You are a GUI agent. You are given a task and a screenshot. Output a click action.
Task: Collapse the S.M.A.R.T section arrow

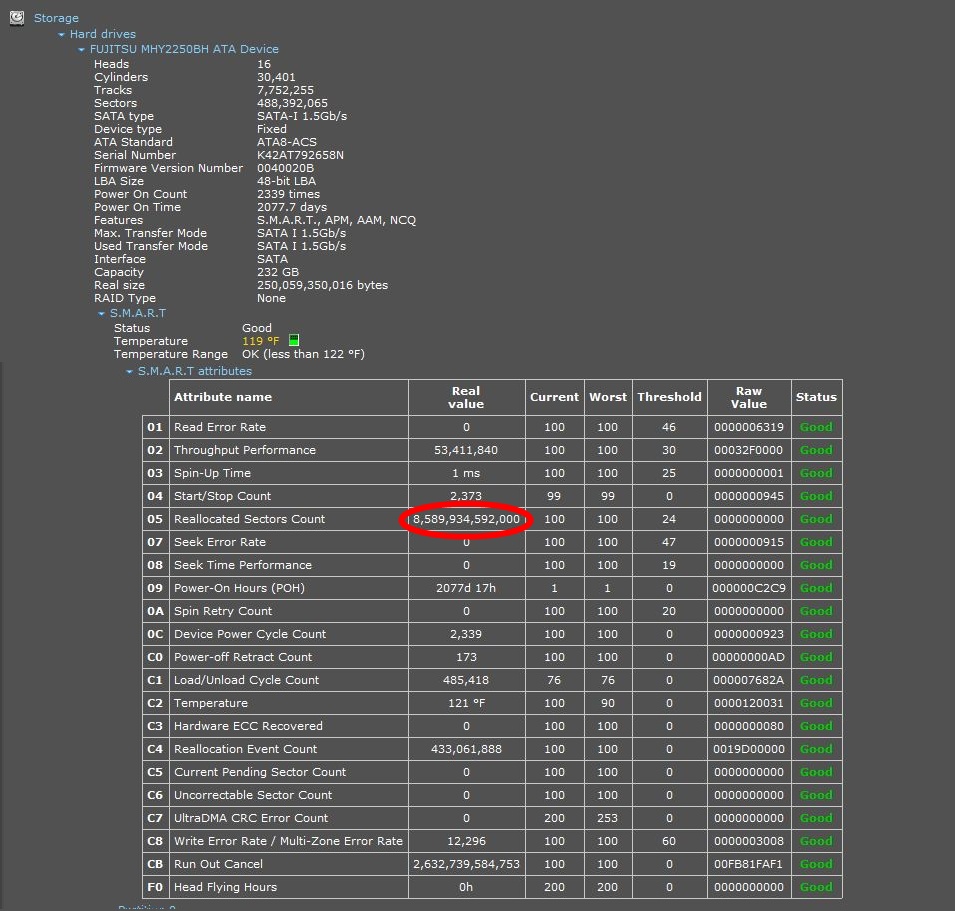101,314
